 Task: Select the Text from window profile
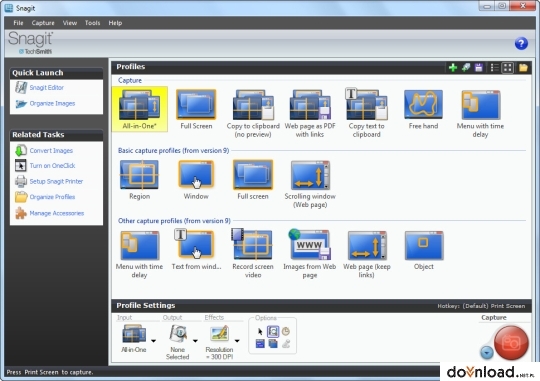pyautogui.click(x=196, y=250)
